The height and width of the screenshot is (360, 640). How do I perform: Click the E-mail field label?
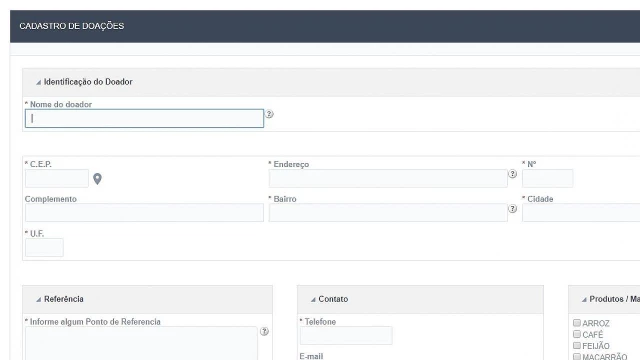coord(311,356)
